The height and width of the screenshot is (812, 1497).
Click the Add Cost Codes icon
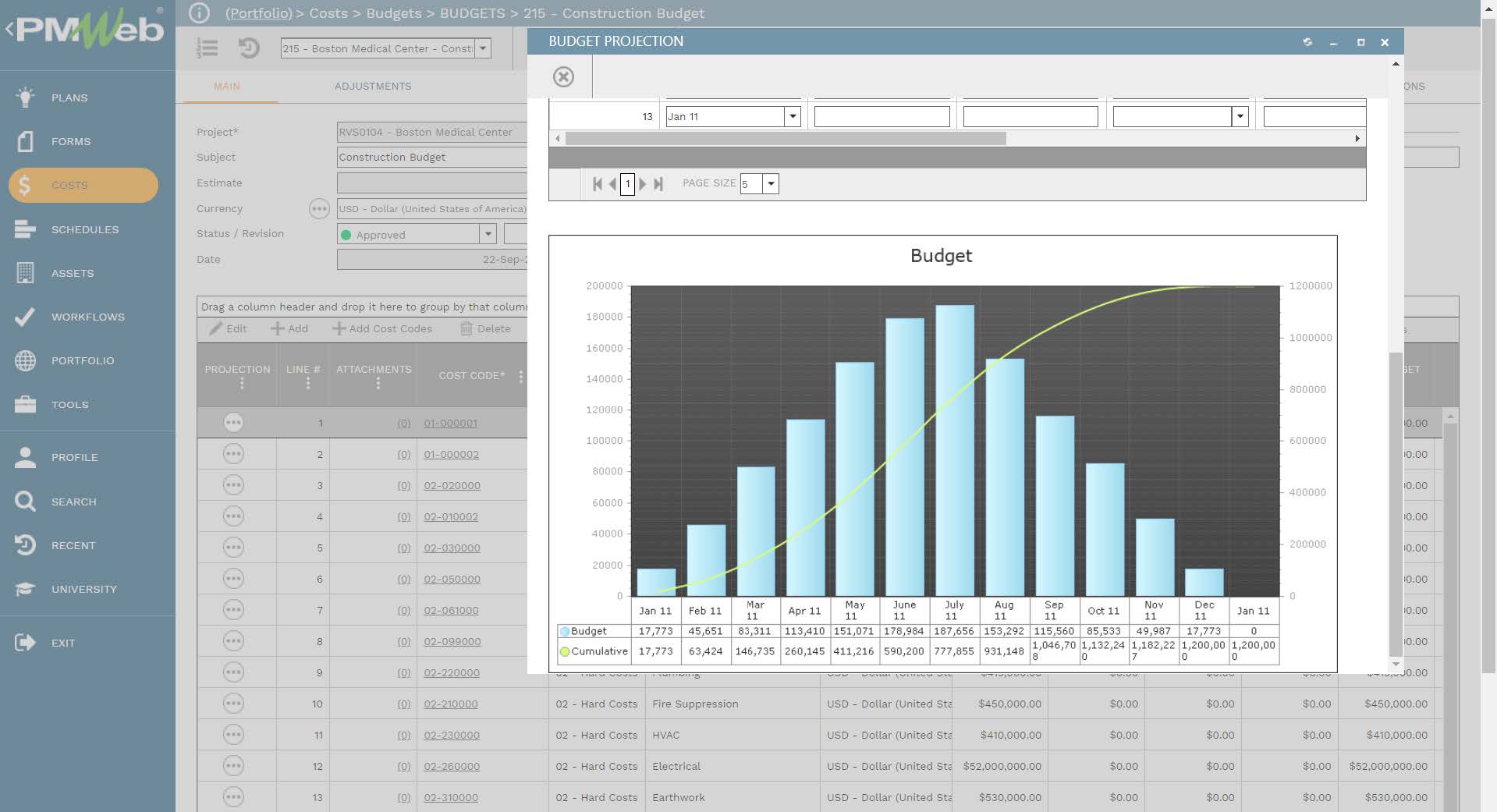[x=339, y=328]
